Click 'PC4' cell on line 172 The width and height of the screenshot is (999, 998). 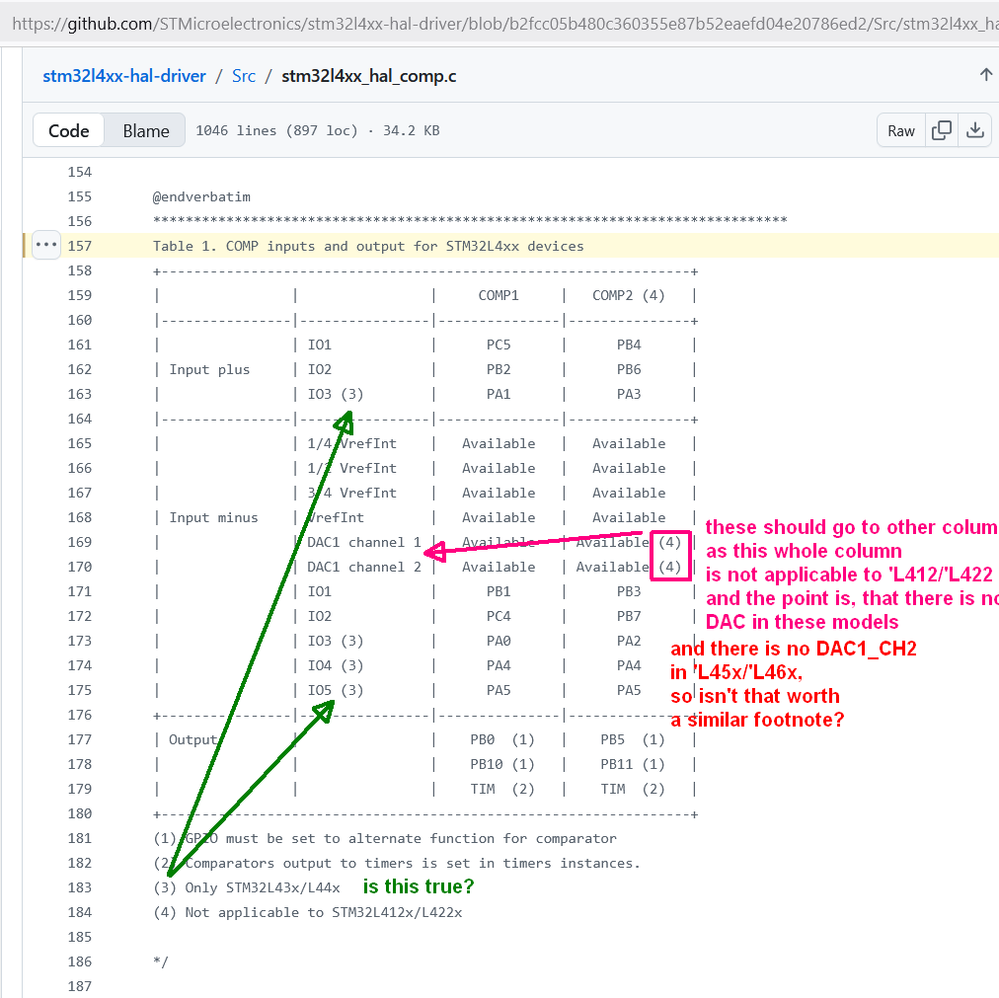tap(498, 616)
